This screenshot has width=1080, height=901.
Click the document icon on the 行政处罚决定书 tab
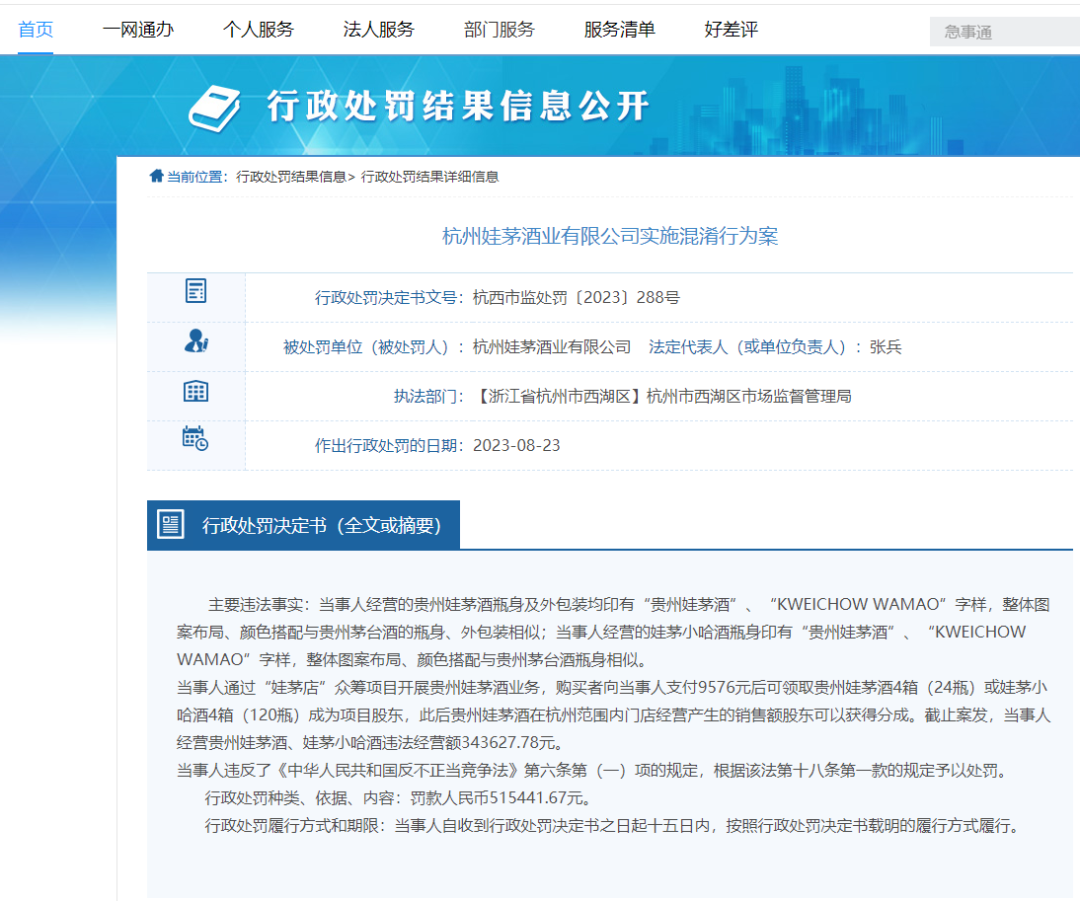pos(170,525)
